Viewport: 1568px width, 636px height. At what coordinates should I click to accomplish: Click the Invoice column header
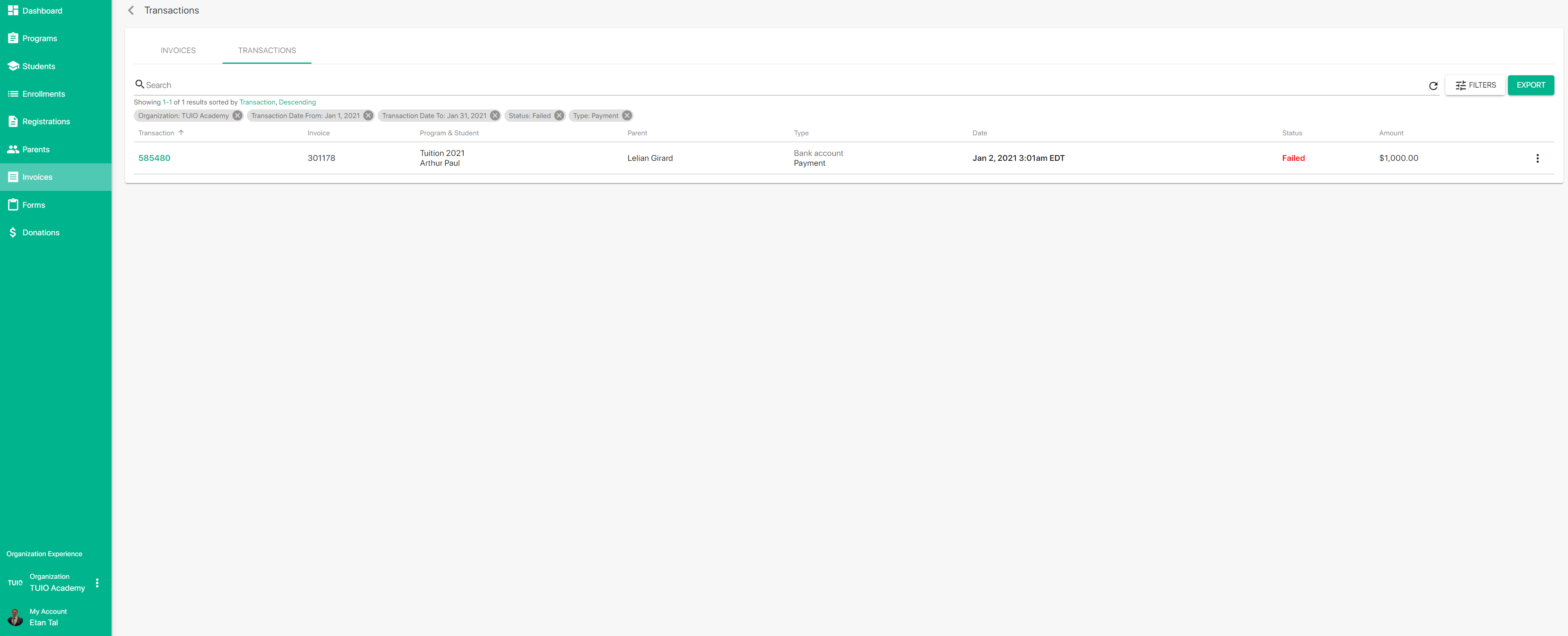pyautogui.click(x=318, y=133)
